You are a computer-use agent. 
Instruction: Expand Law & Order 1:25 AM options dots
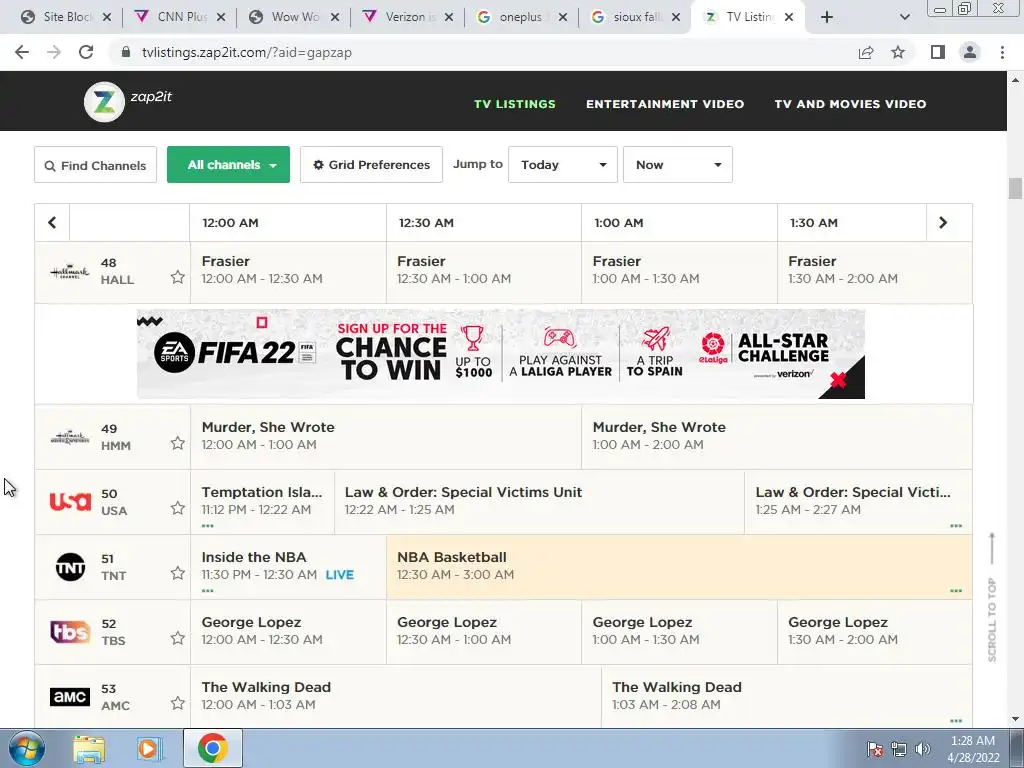[956, 526]
